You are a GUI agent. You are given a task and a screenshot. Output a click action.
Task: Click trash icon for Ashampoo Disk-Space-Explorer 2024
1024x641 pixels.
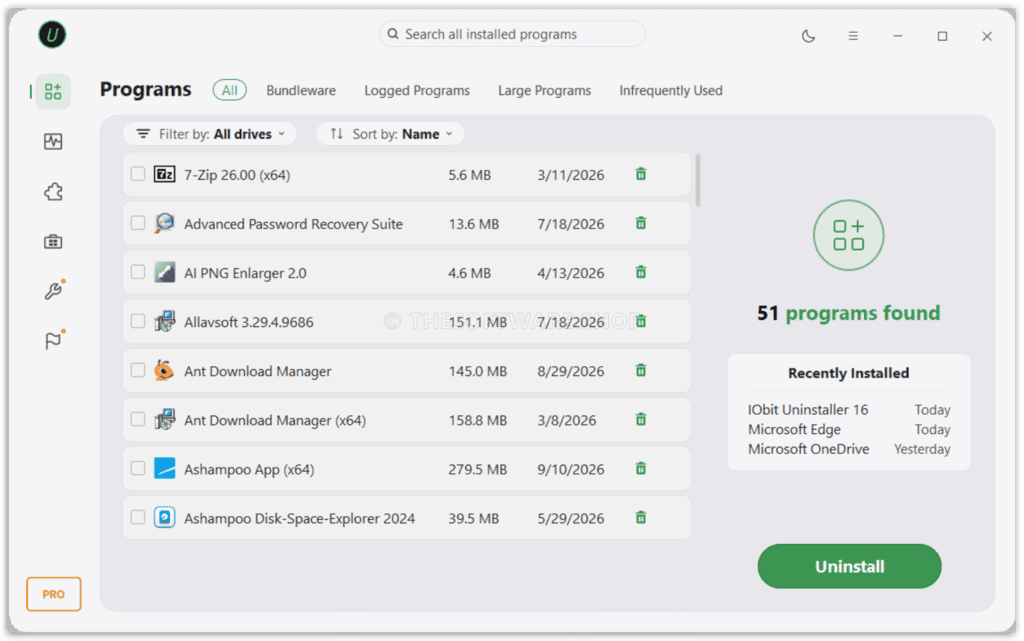(x=641, y=517)
